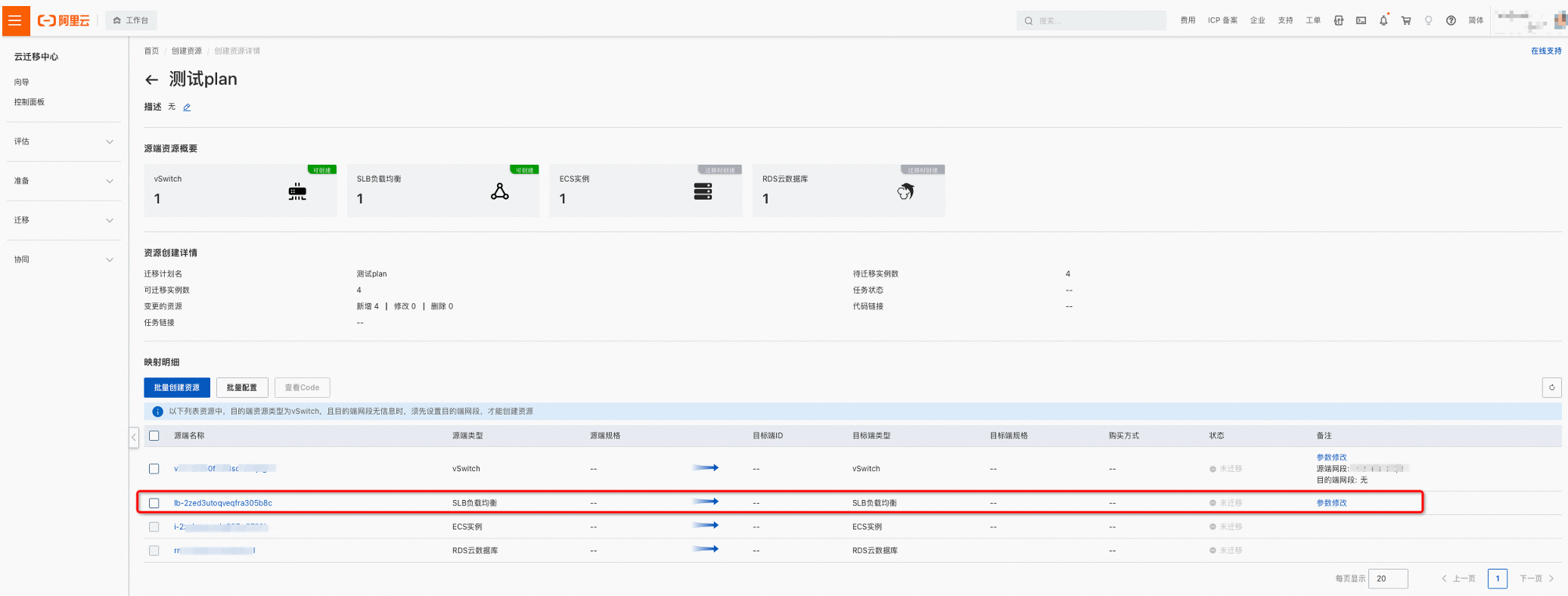Click the RDS云数据库 card icon

coord(905,191)
